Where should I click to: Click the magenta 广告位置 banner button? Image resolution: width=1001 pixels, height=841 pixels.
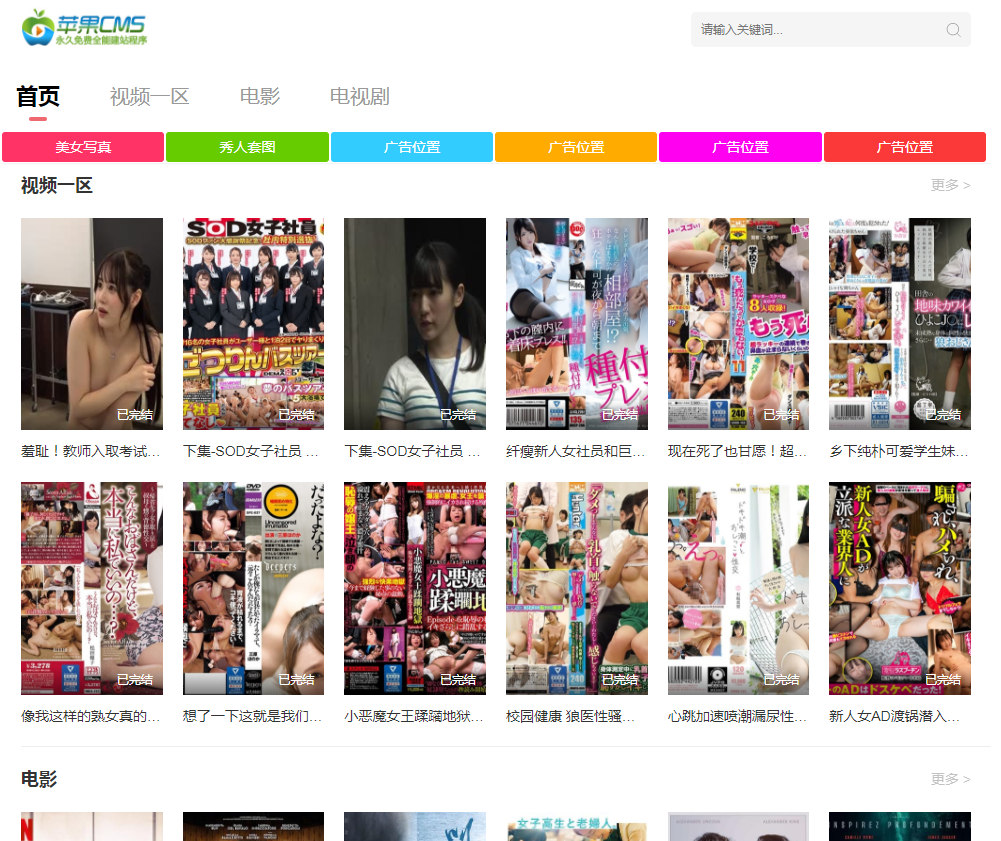point(740,147)
